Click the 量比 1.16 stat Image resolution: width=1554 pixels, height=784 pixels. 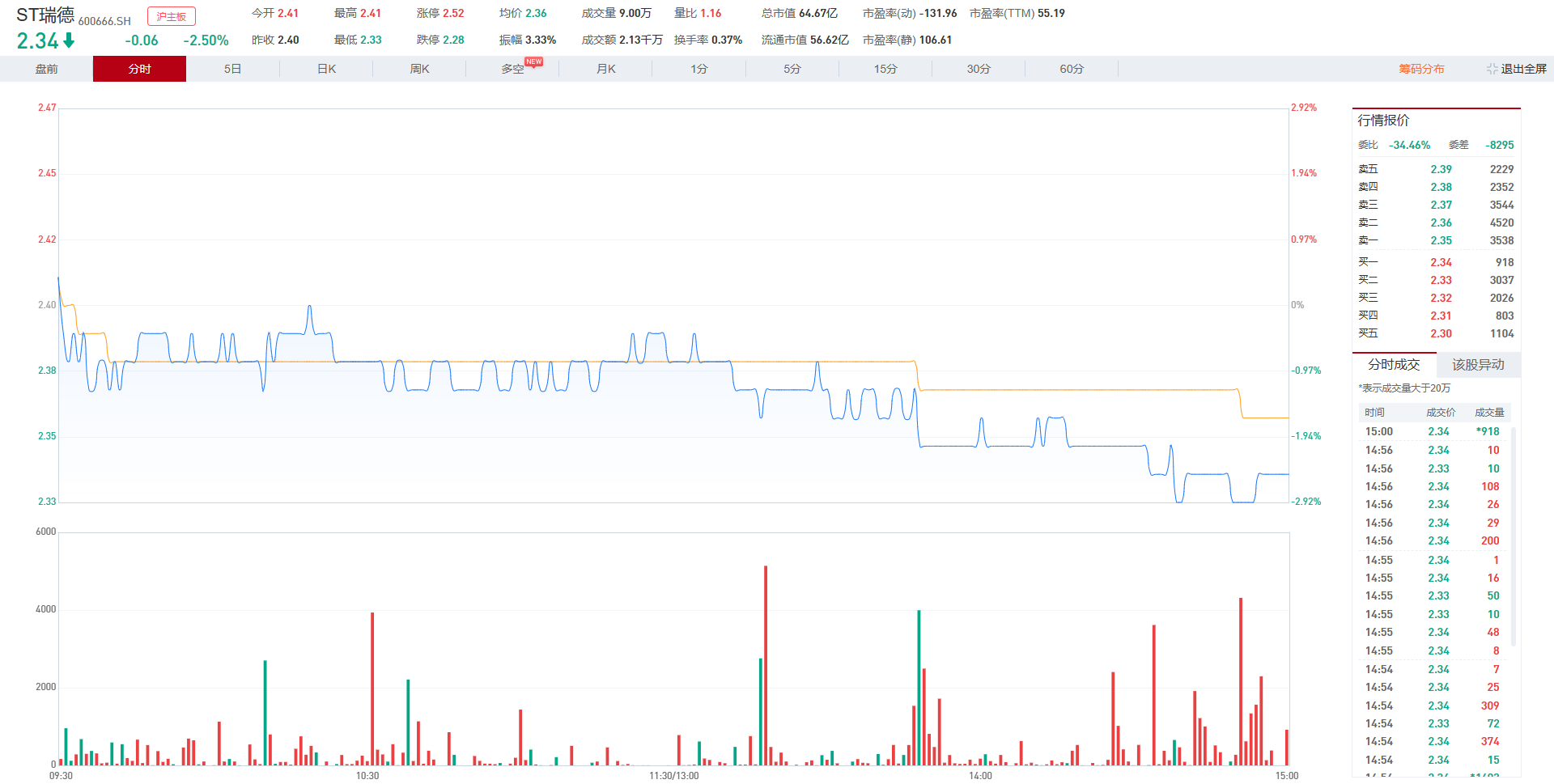pyautogui.click(x=697, y=13)
